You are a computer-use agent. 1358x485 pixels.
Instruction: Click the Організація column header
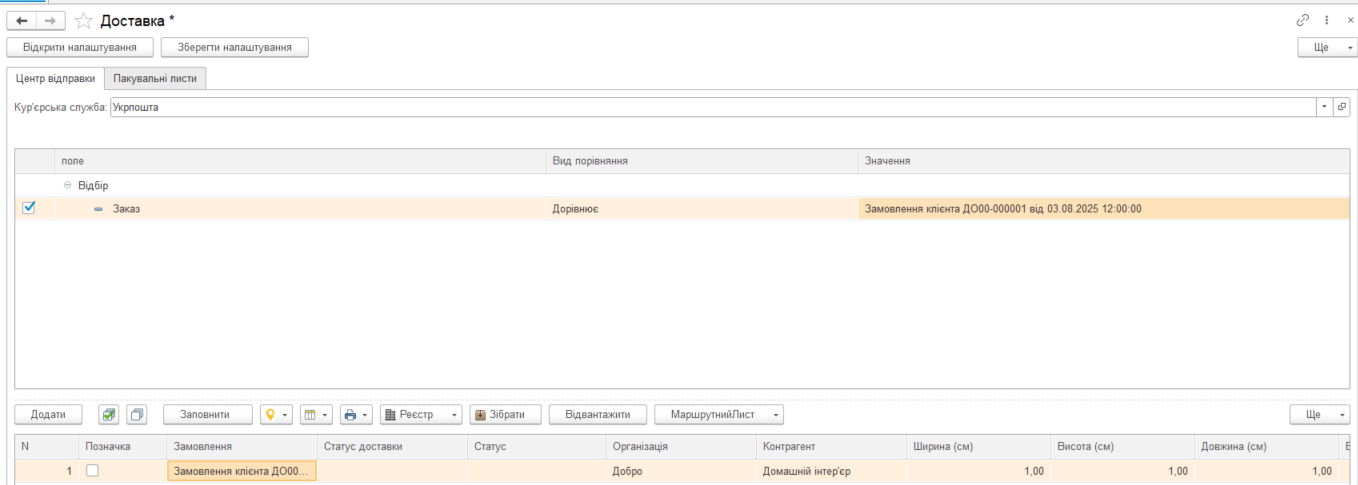tap(682, 446)
